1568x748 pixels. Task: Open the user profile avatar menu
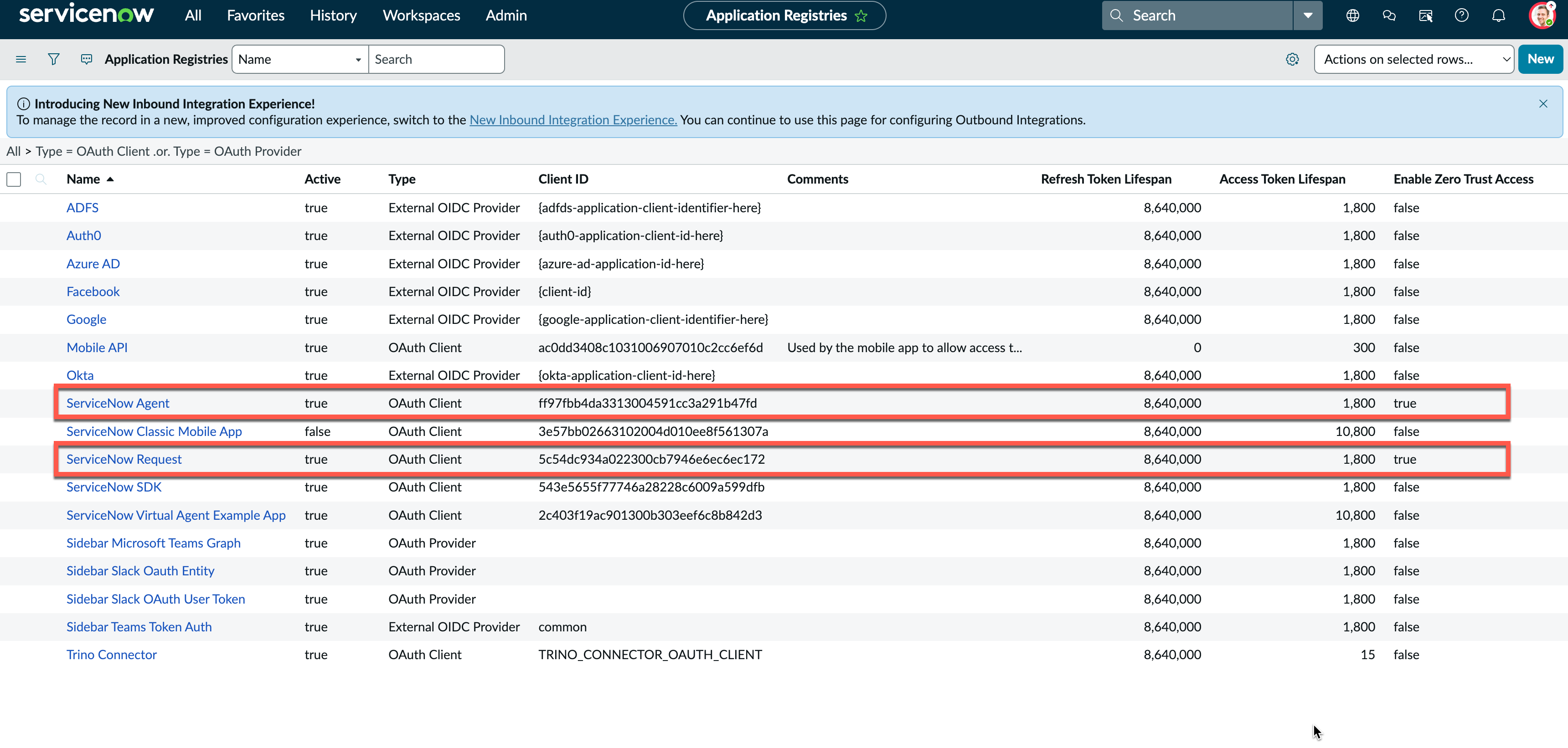coord(1542,15)
